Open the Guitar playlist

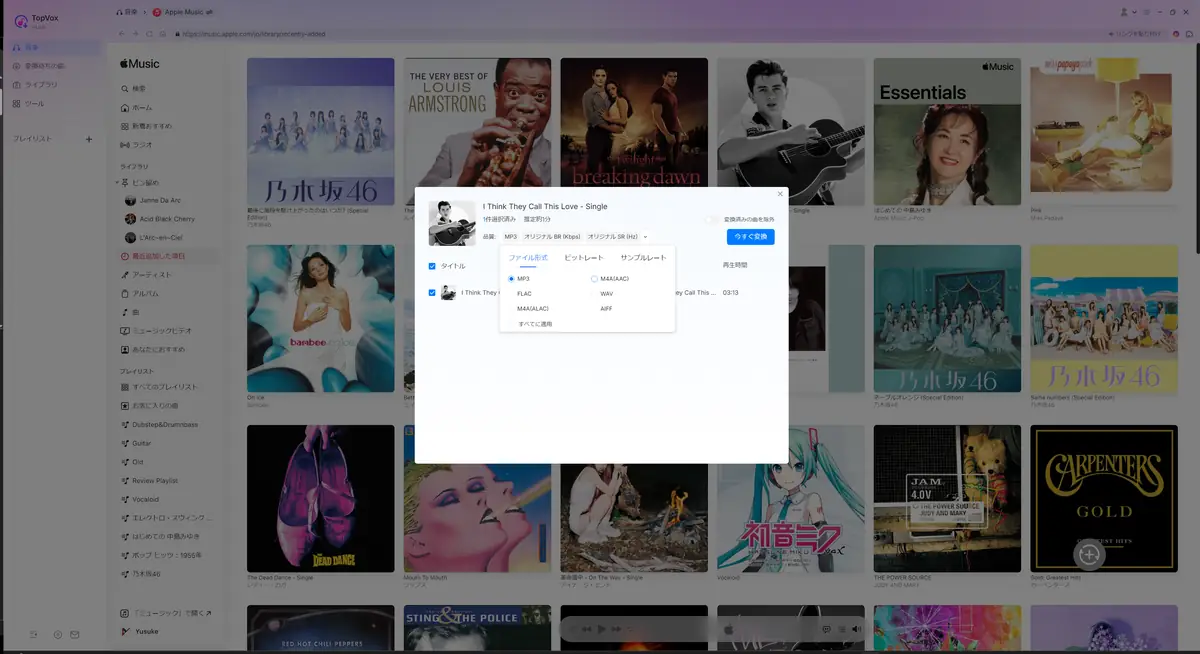[x=137, y=443]
